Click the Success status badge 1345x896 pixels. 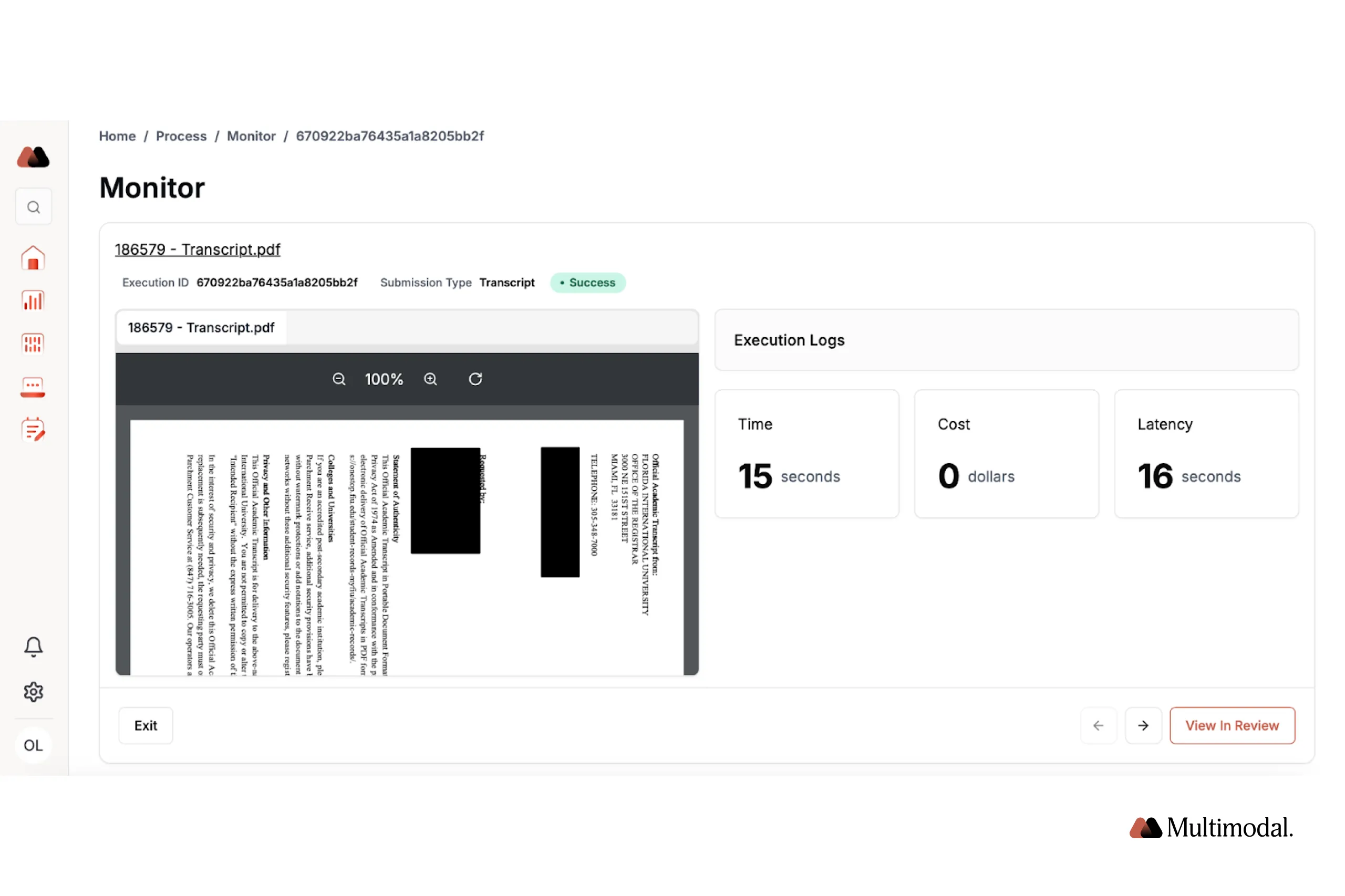[587, 282]
